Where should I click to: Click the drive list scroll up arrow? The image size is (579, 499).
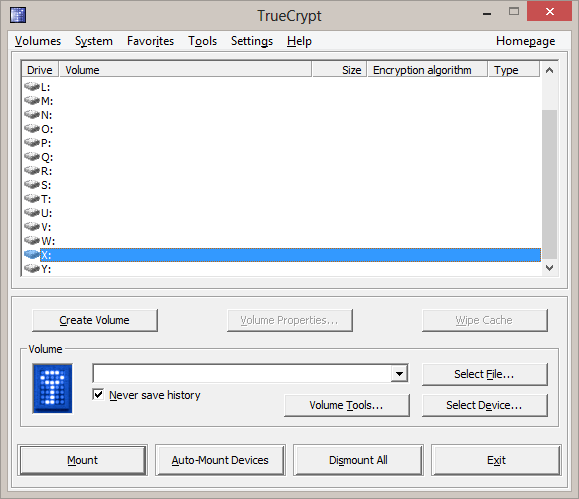click(x=549, y=70)
